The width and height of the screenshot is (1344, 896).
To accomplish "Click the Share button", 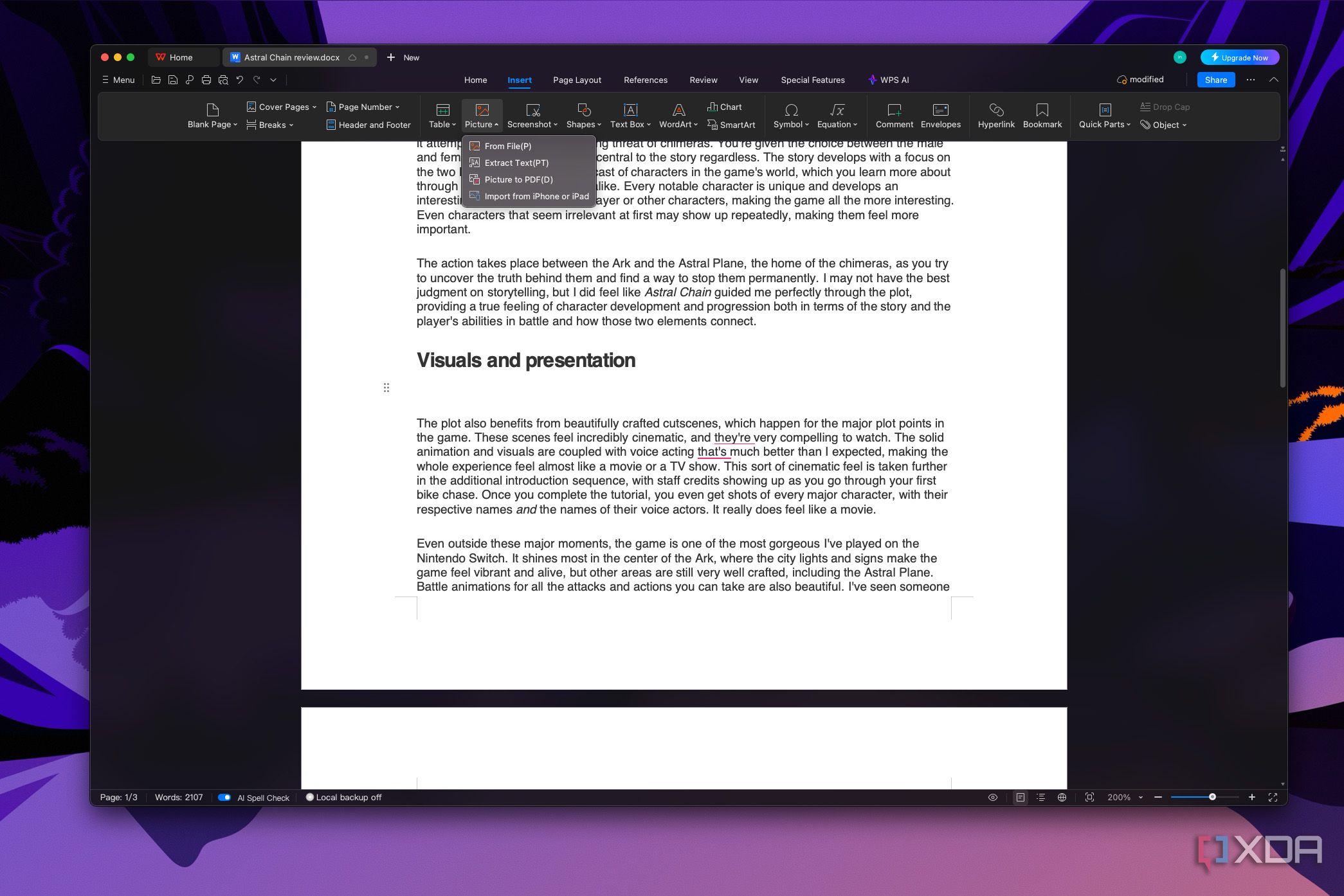I will (1215, 80).
